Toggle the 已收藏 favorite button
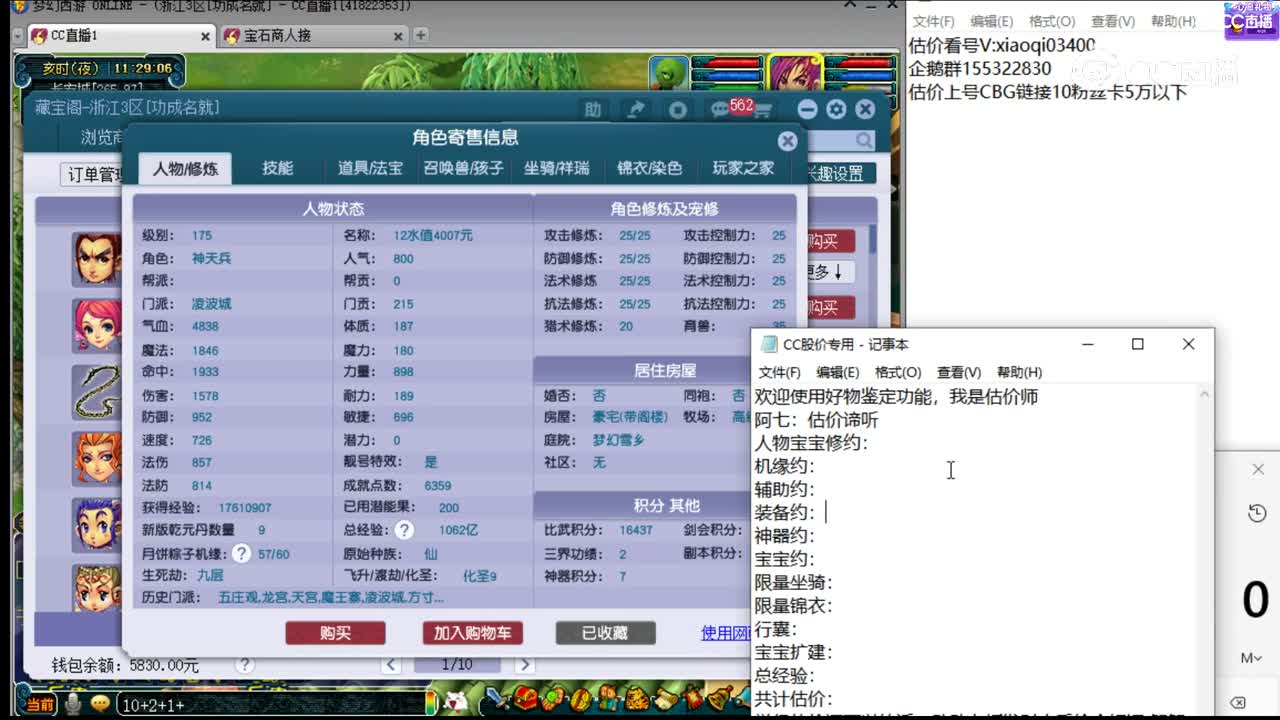1280x720 pixels. (x=606, y=633)
